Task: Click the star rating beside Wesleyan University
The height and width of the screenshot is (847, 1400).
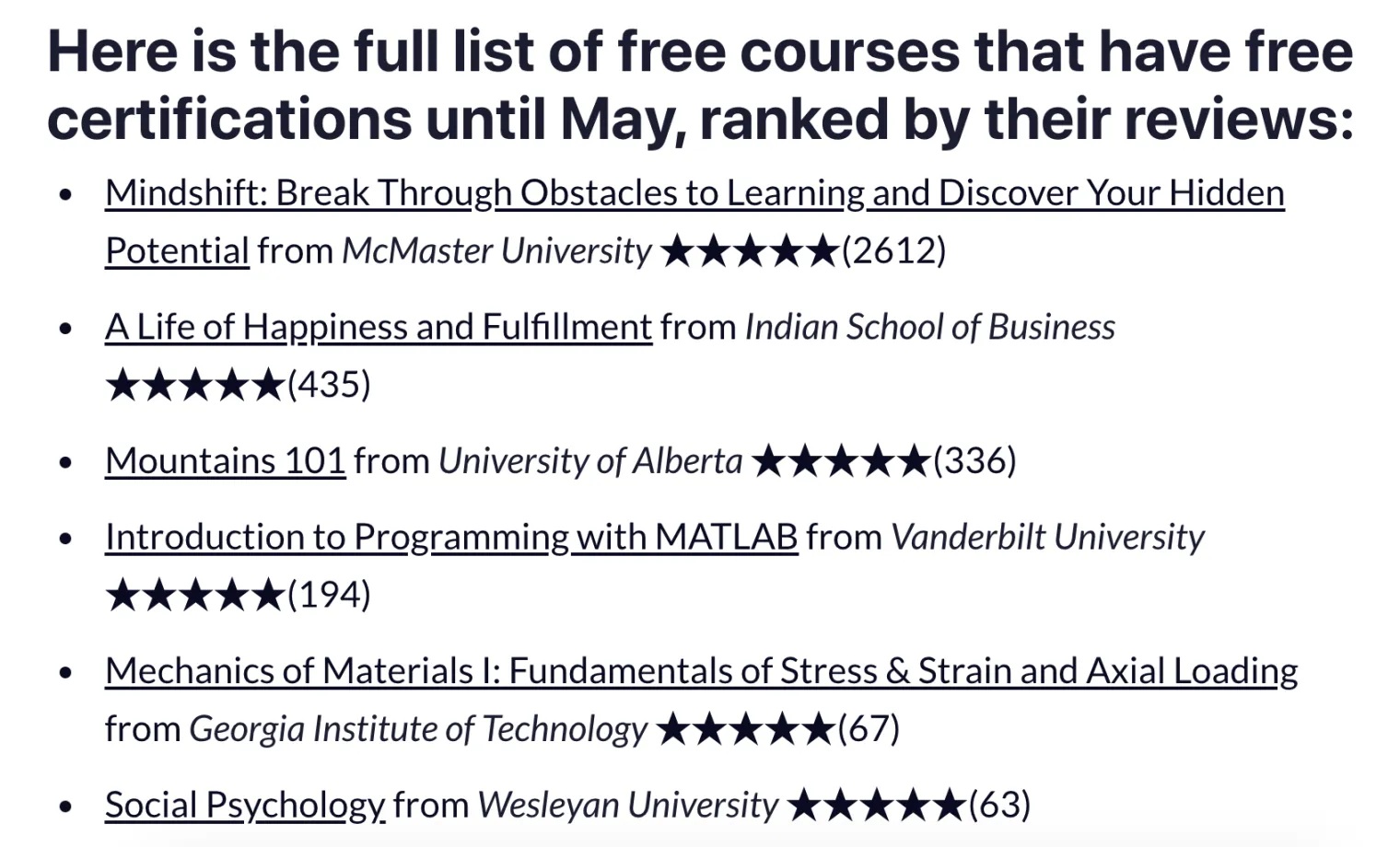Action: point(877,806)
